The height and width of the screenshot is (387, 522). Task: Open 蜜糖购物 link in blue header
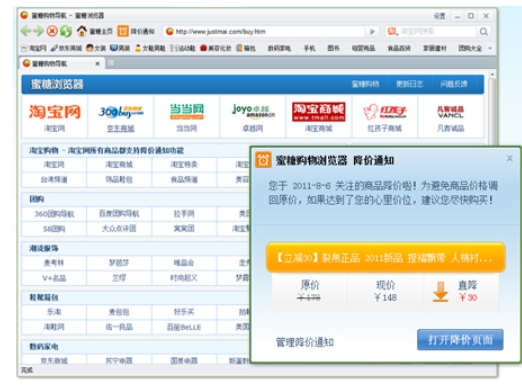[x=365, y=84]
